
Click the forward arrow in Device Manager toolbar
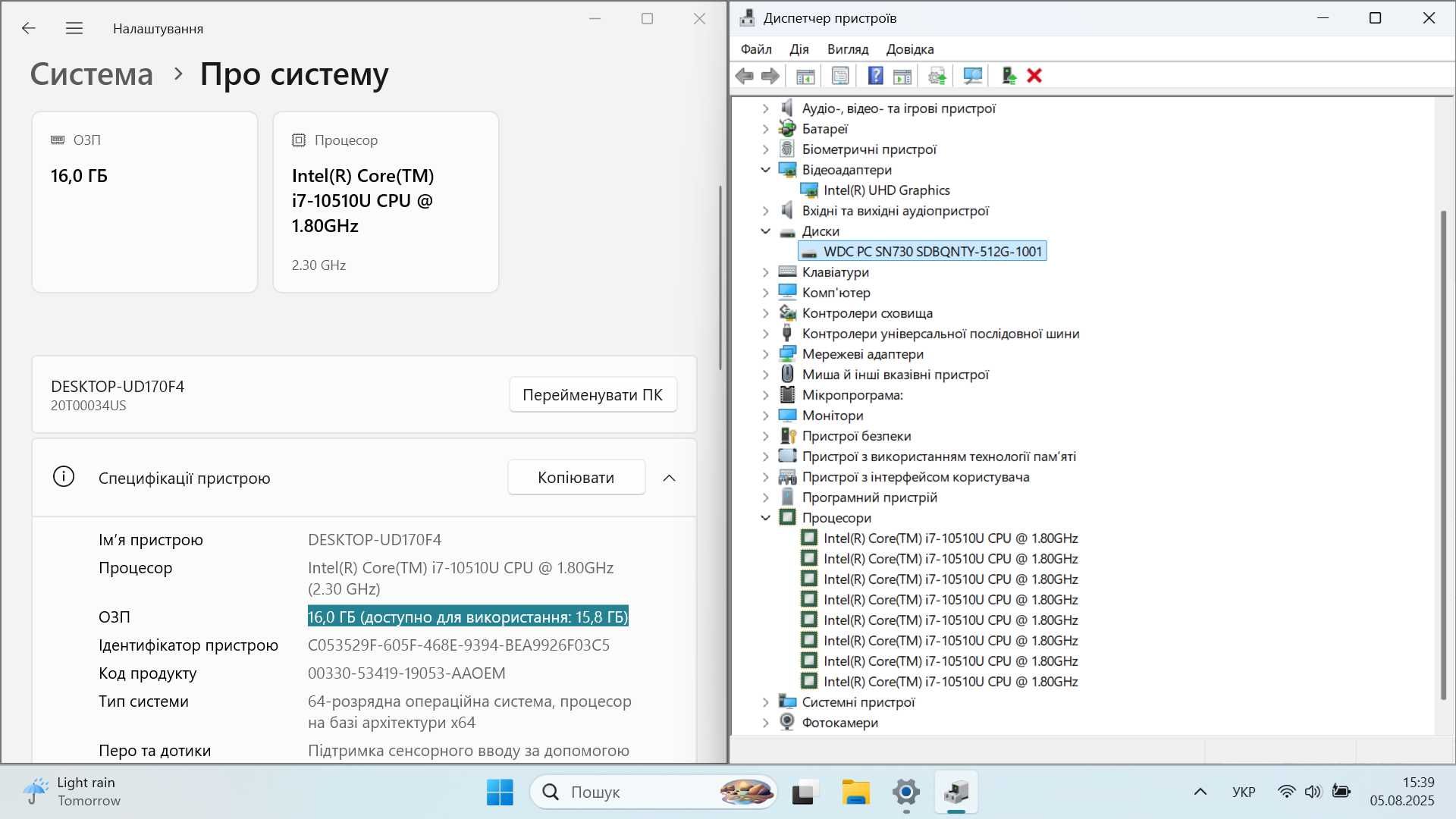pos(770,76)
